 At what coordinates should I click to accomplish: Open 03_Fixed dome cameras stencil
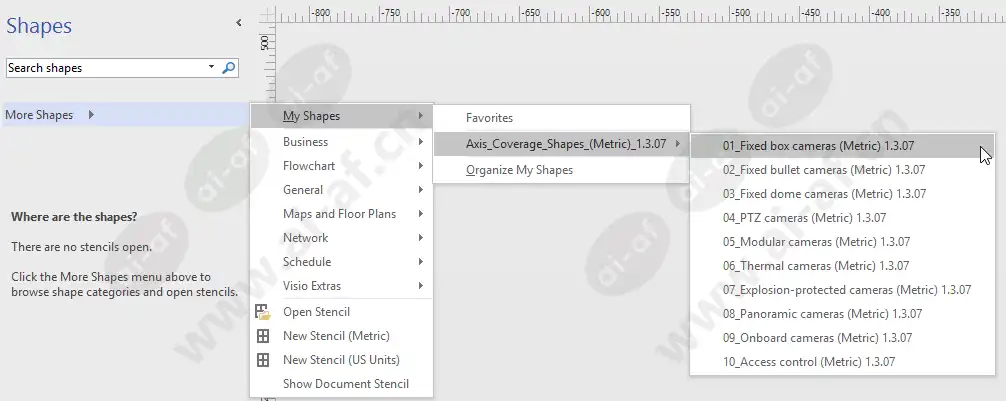point(842,194)
